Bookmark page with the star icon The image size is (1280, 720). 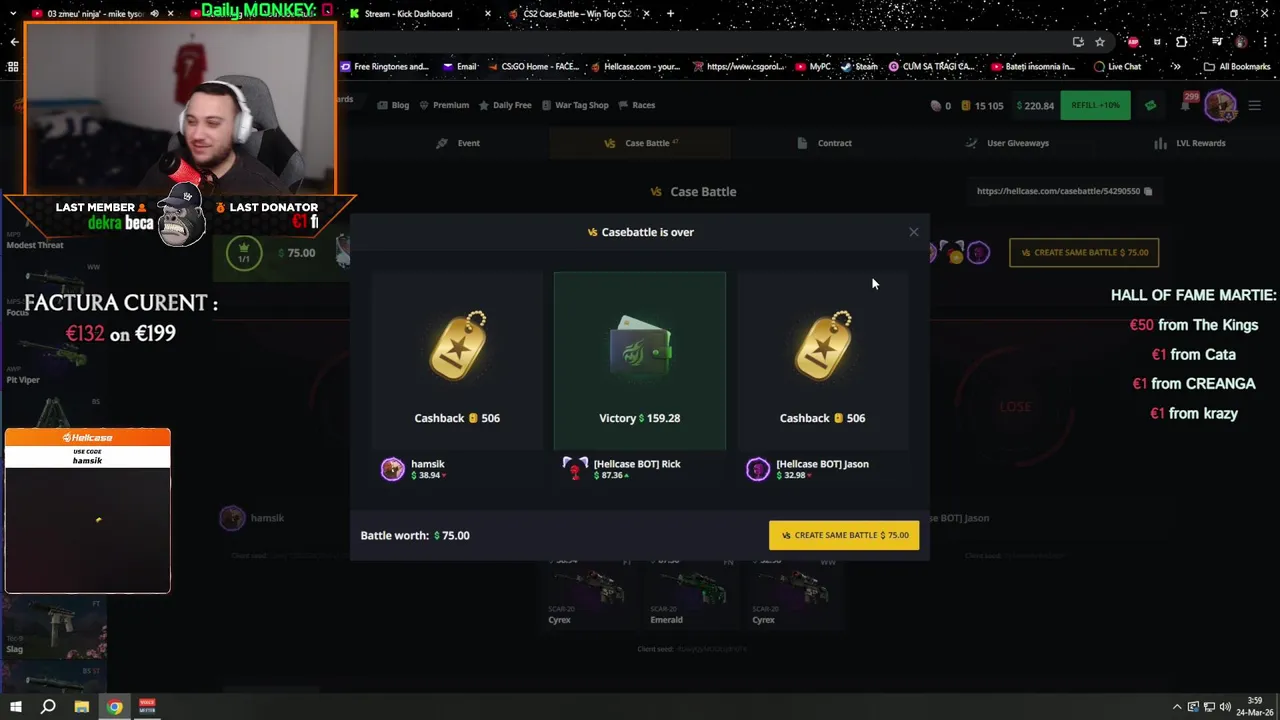click(1100, 42)
